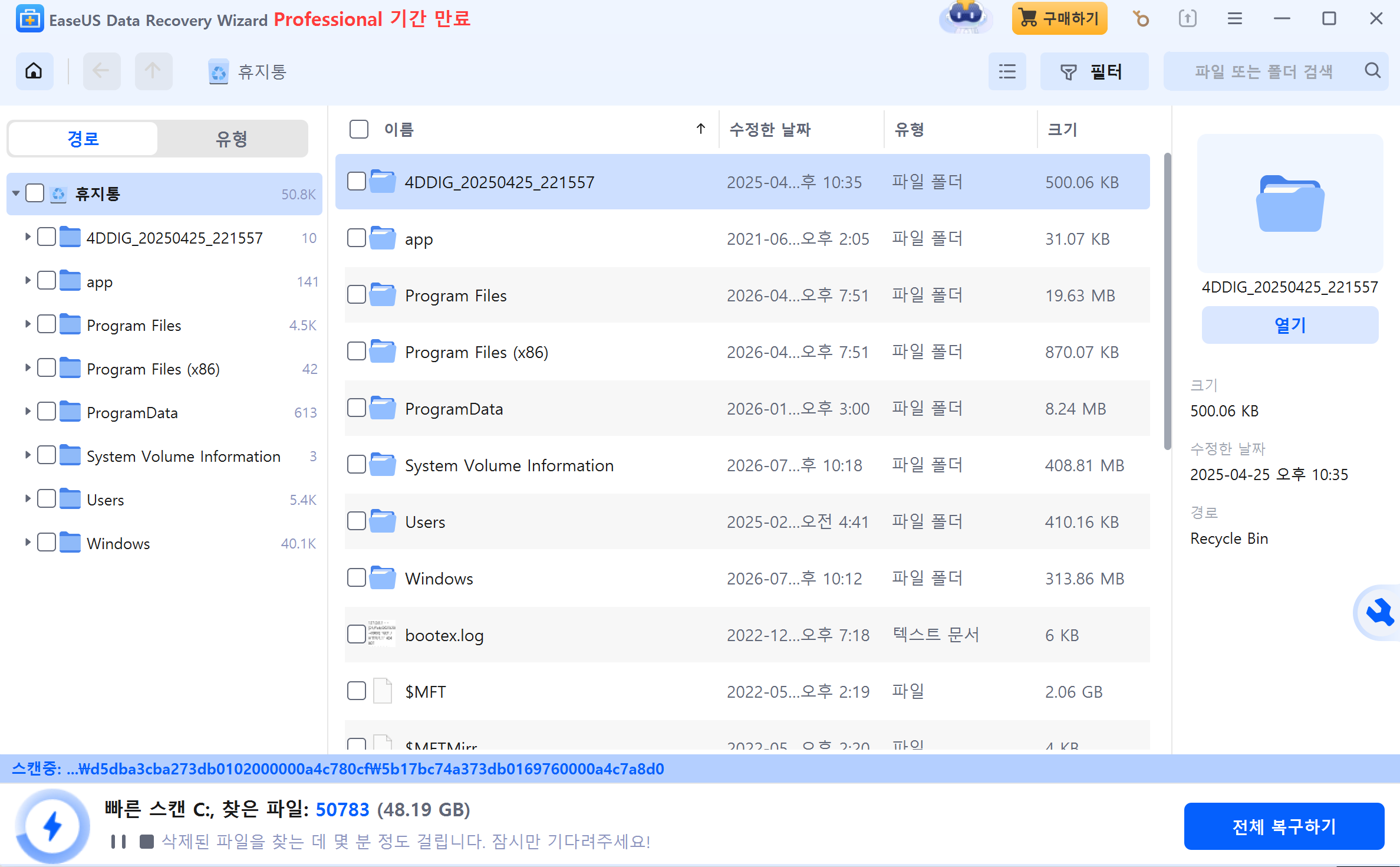Select the ProgramData tree item
Viewport: 1400px width, 867px height.
point(164,412)
